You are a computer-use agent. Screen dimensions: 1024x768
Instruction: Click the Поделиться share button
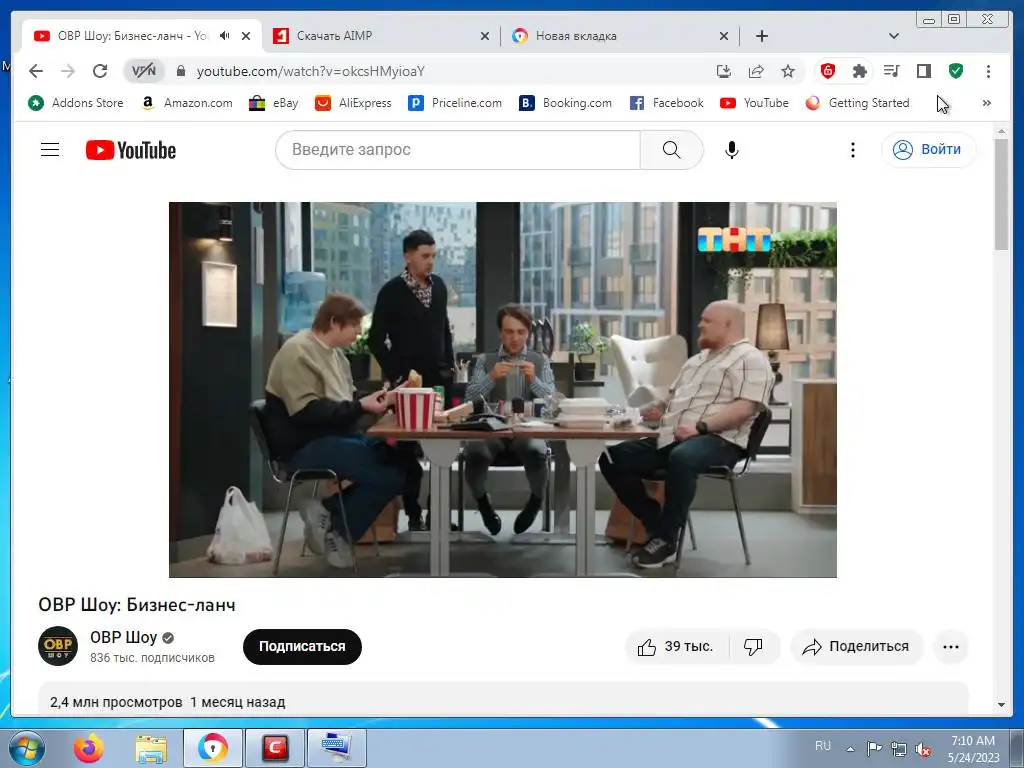(x=857, y=647)
